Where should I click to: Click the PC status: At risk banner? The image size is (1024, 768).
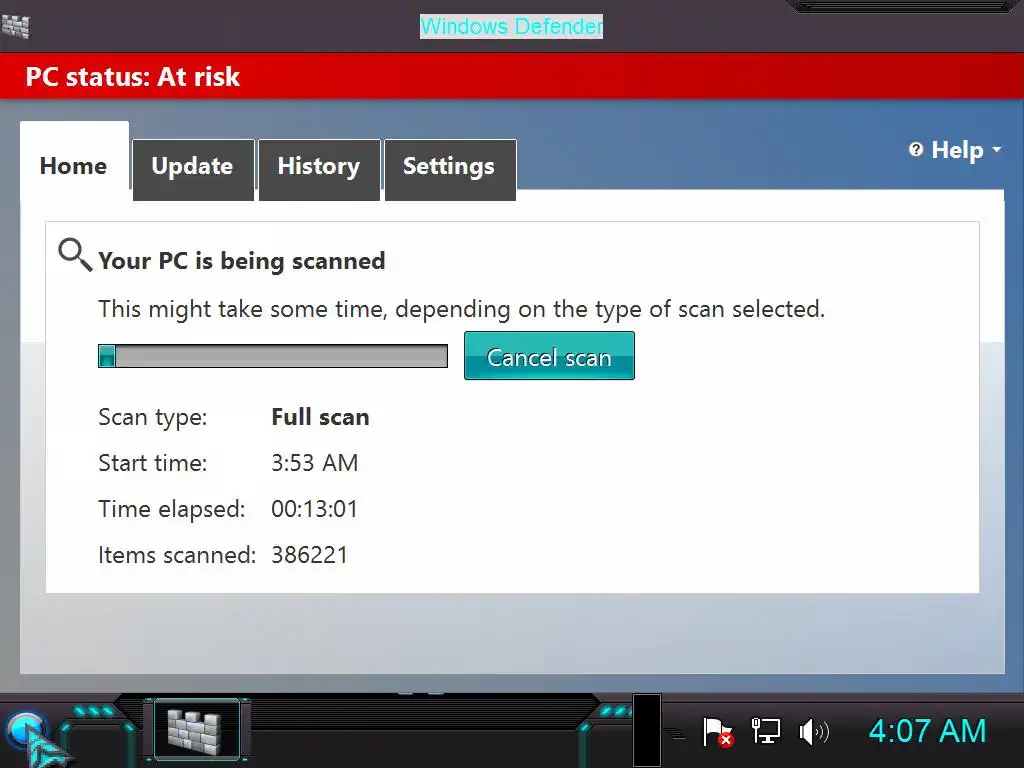(x=512, y=76)
